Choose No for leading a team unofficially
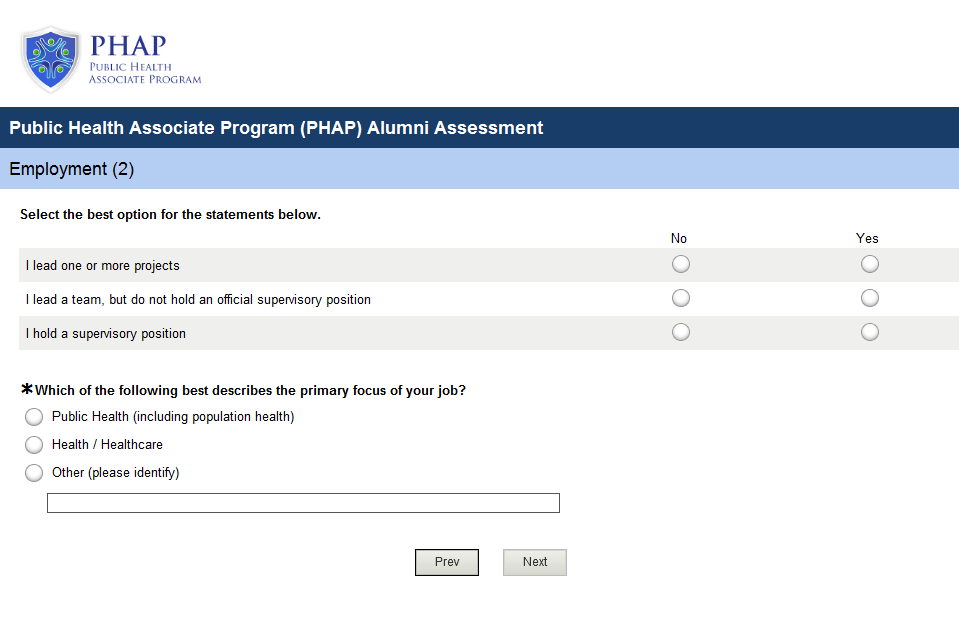 click(681, 298)
